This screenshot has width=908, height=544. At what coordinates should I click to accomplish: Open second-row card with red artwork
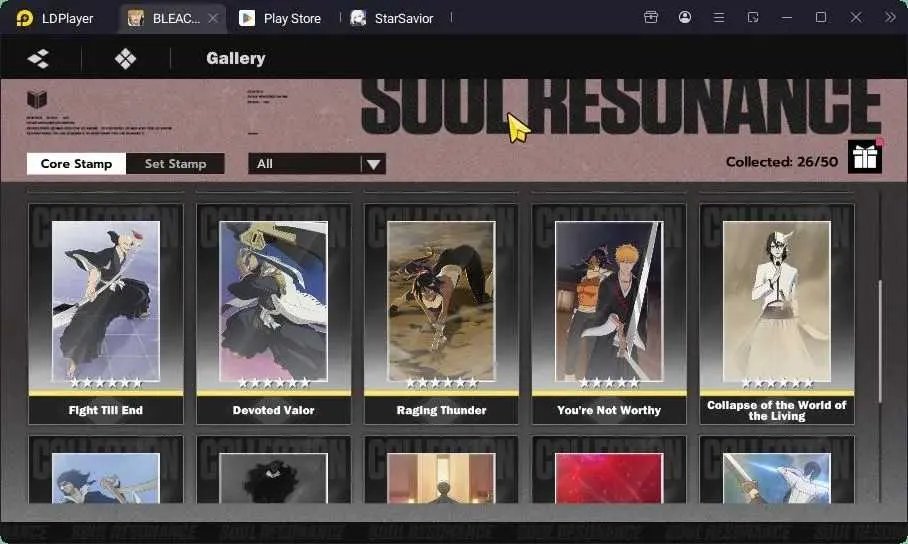click(609, 470)
